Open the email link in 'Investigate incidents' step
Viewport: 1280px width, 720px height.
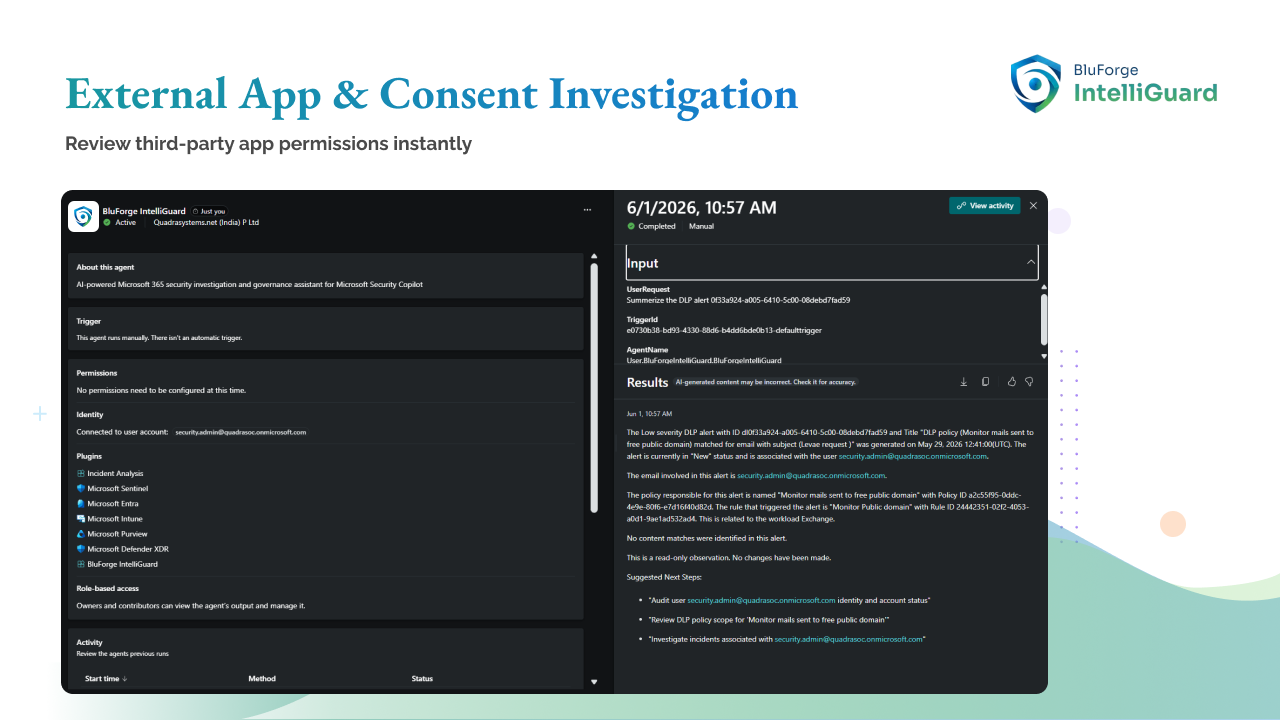pyautogui.click(x=848, y=639)
